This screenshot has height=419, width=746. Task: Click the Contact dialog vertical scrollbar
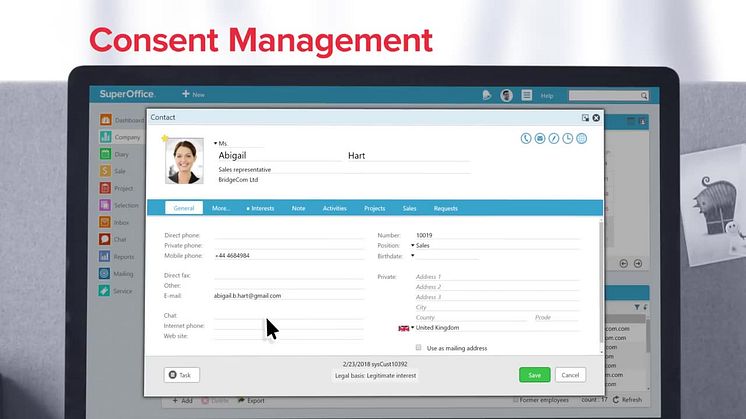point(600,285)
